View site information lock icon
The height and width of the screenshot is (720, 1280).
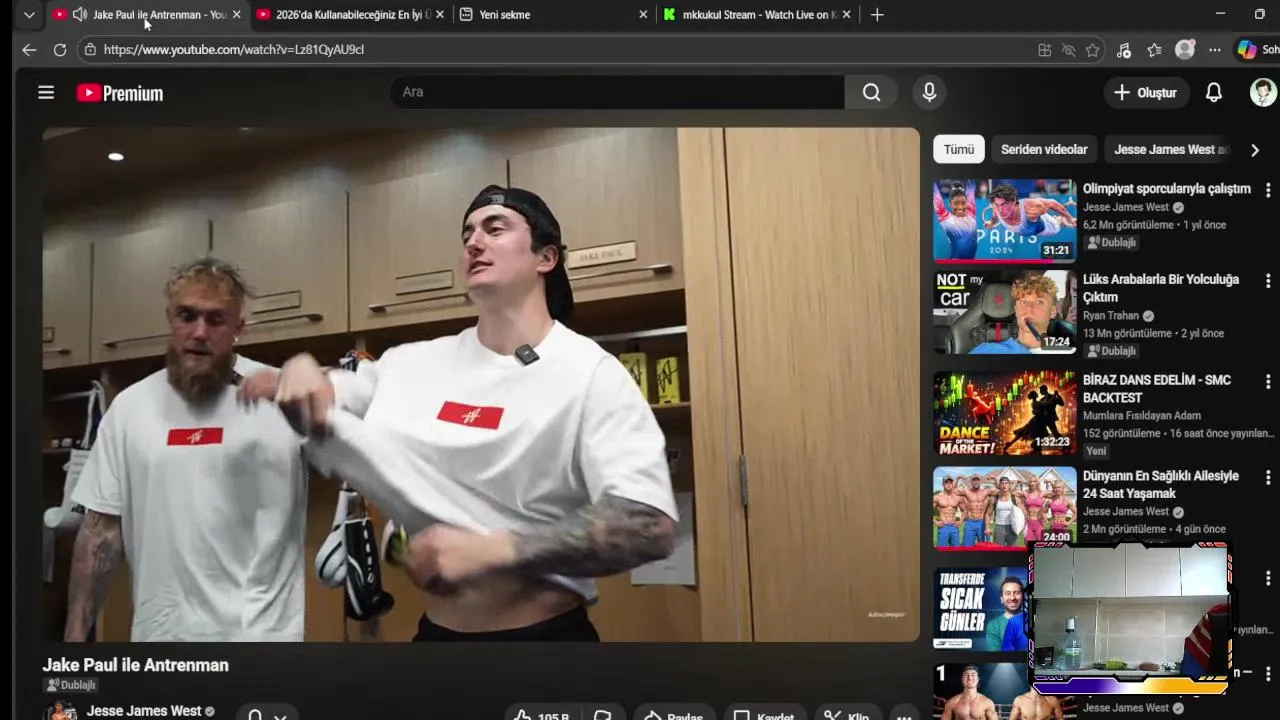pos(90,49)
